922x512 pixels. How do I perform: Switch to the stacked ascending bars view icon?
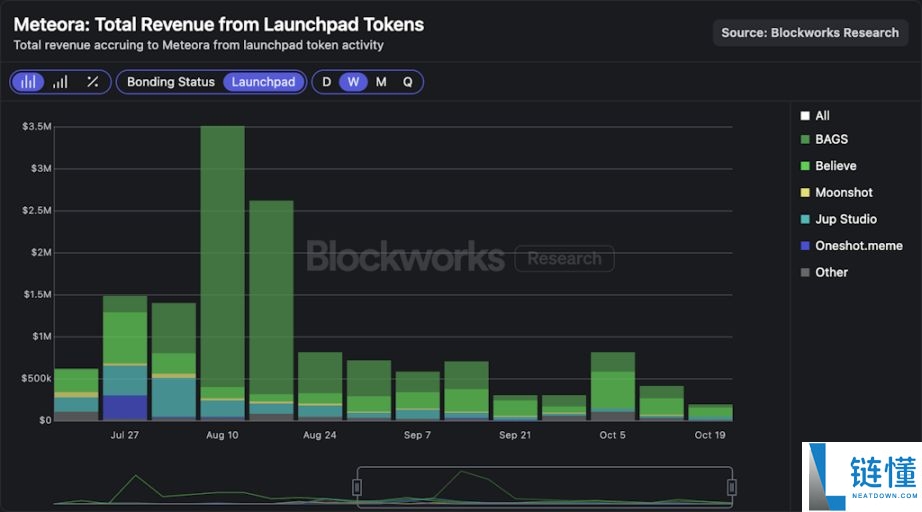tap(60, 82)
